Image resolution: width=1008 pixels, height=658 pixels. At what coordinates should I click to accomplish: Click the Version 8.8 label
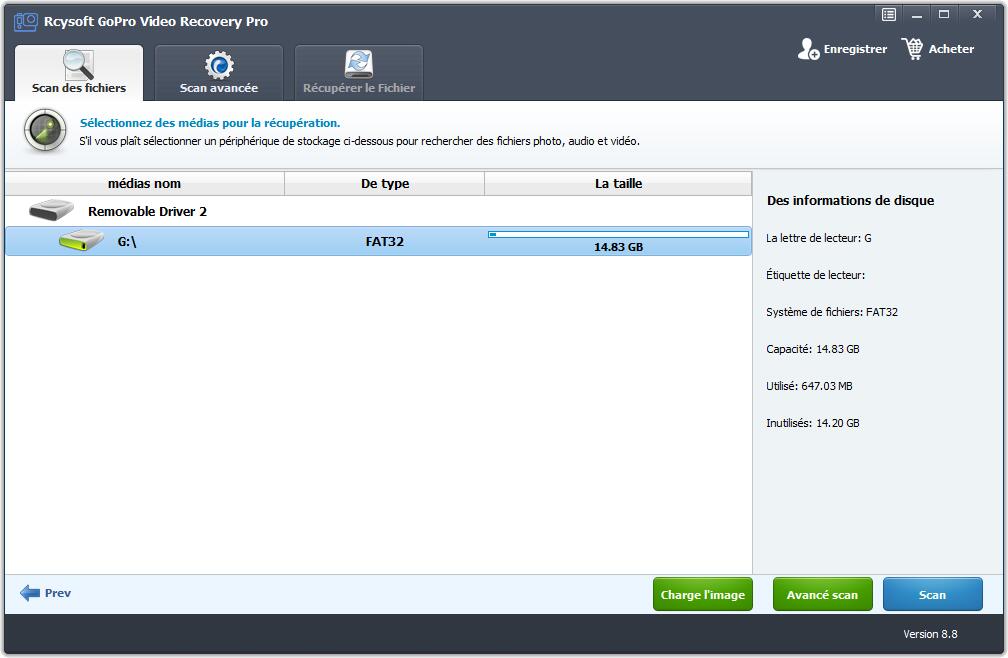(x=929, y=634)
